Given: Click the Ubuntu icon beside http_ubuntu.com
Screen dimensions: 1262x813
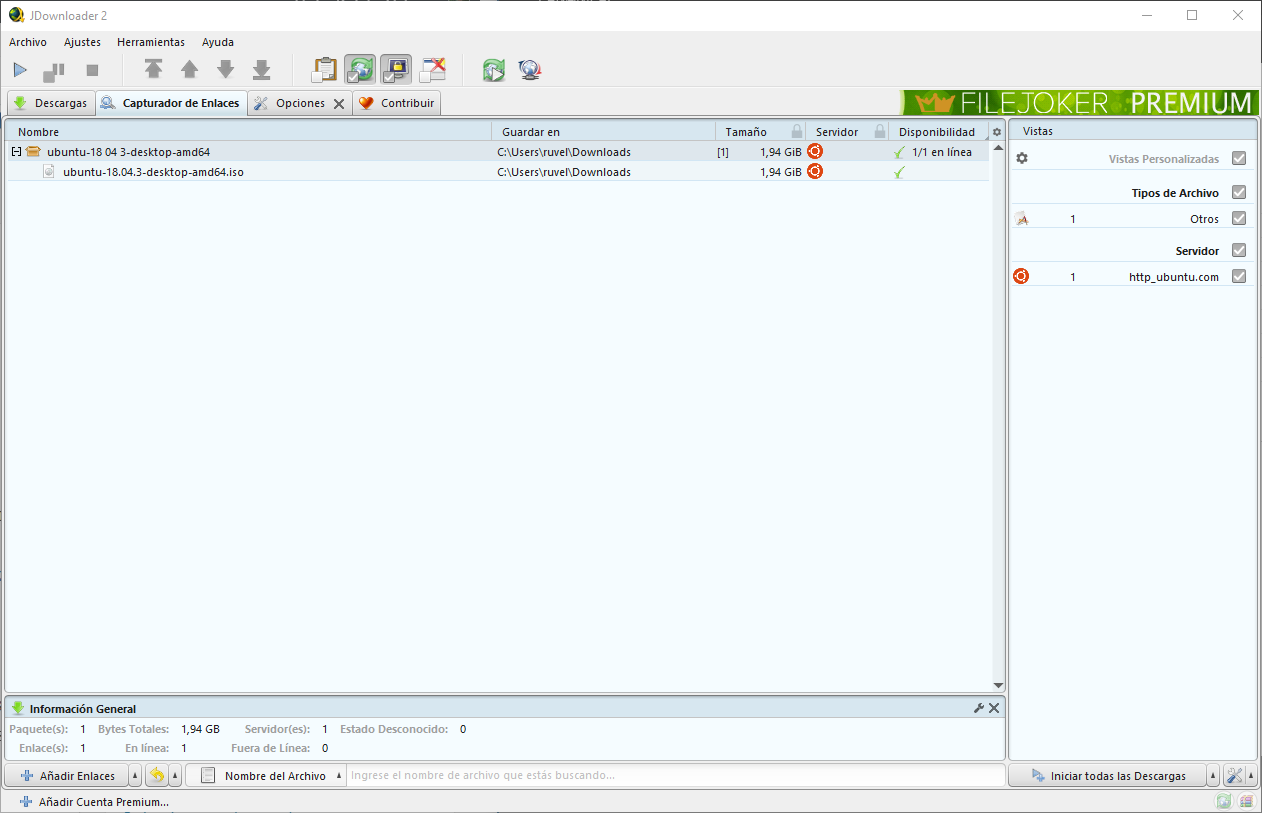Looking at the screenshot, I should pyautogui.click(x=1021, y=277).
